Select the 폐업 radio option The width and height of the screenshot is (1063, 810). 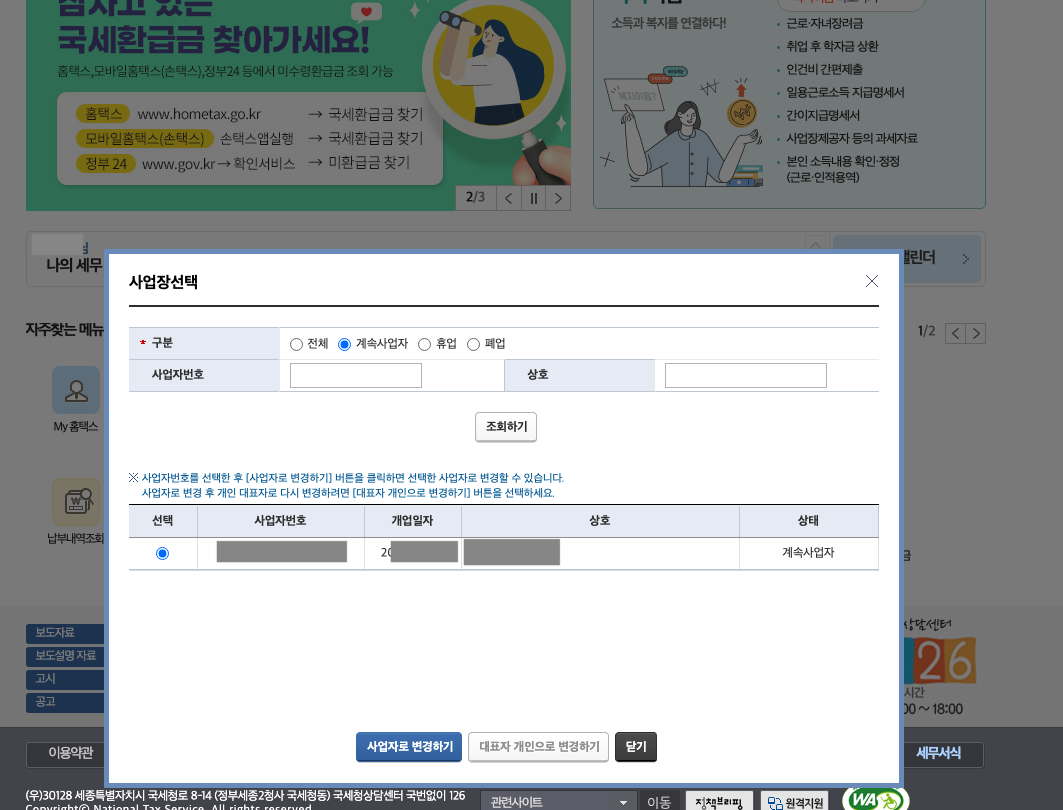click(x=473, y=344)
